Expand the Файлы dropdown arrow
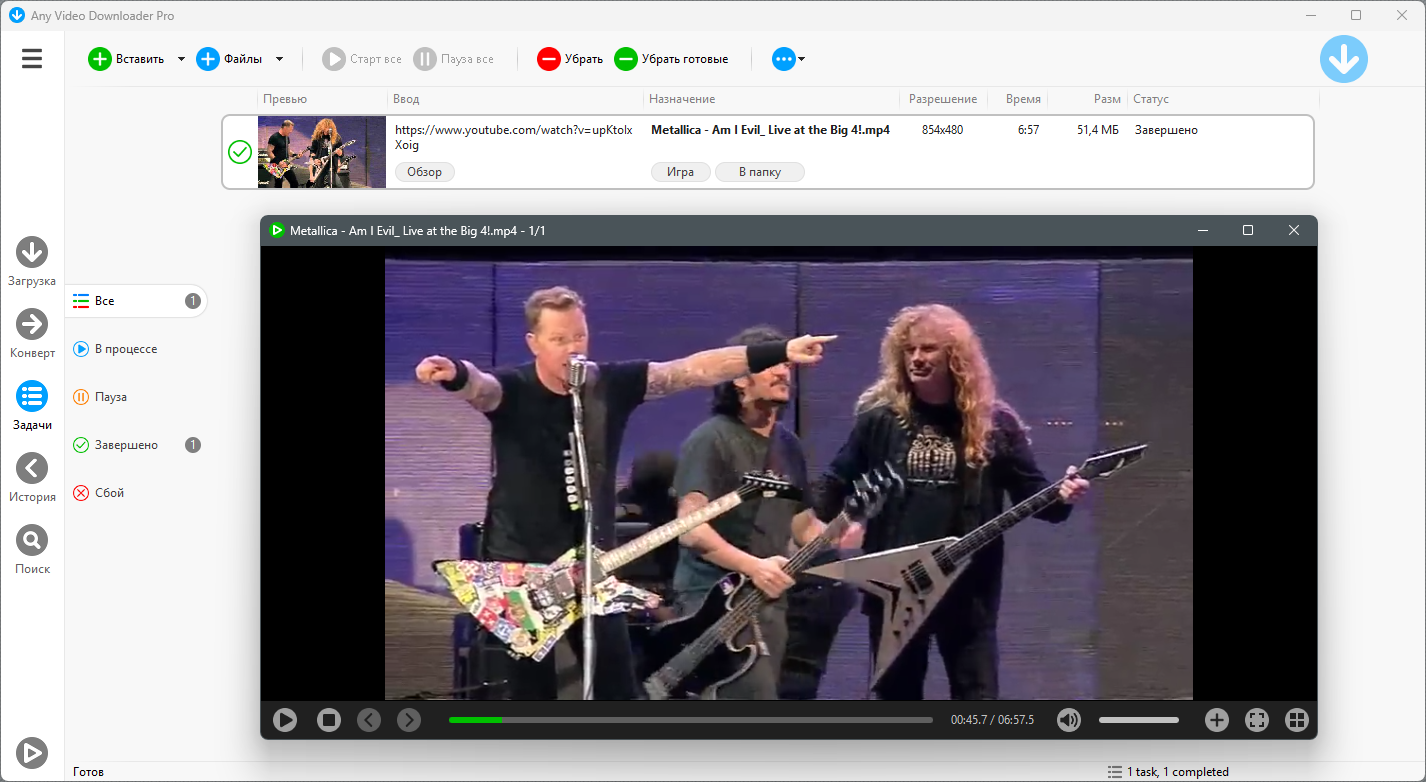This screenshot has width=1426, height=782. [x=279, y=59]
